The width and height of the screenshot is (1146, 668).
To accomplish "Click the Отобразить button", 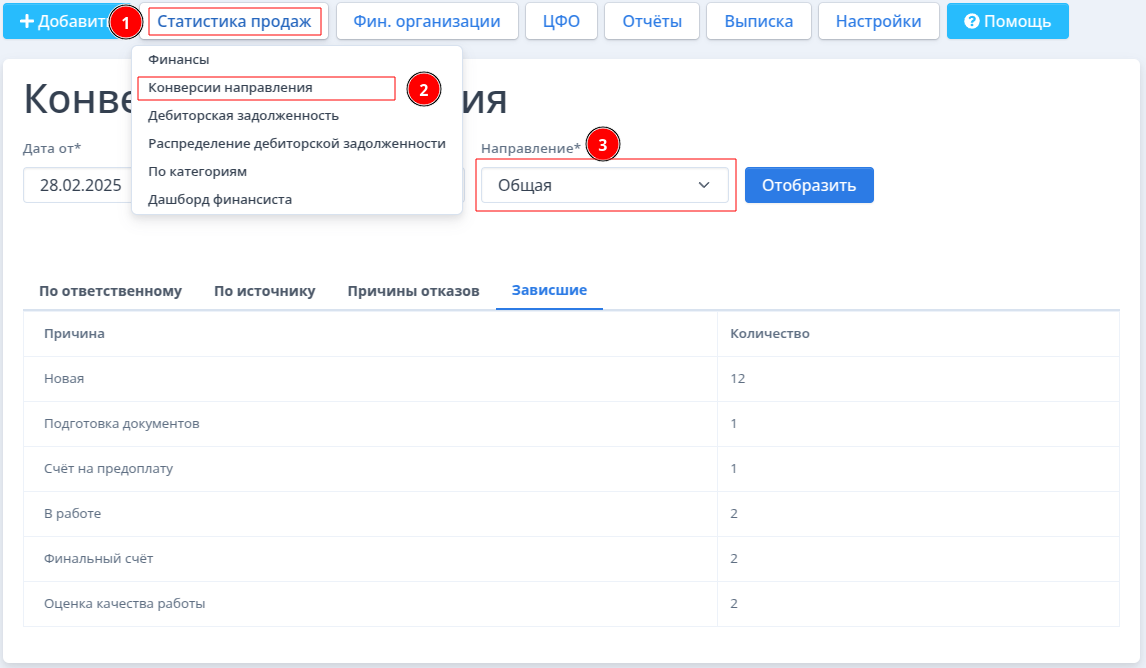I will point(809,185).
